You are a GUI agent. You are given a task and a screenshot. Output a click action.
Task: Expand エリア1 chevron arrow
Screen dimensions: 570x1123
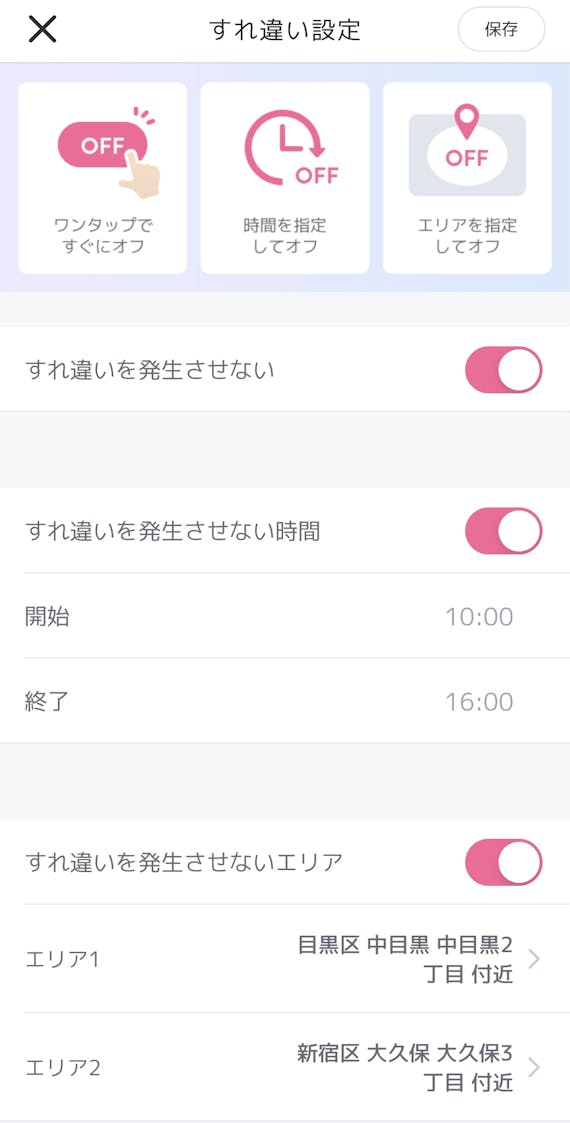(x=533, y=959)
